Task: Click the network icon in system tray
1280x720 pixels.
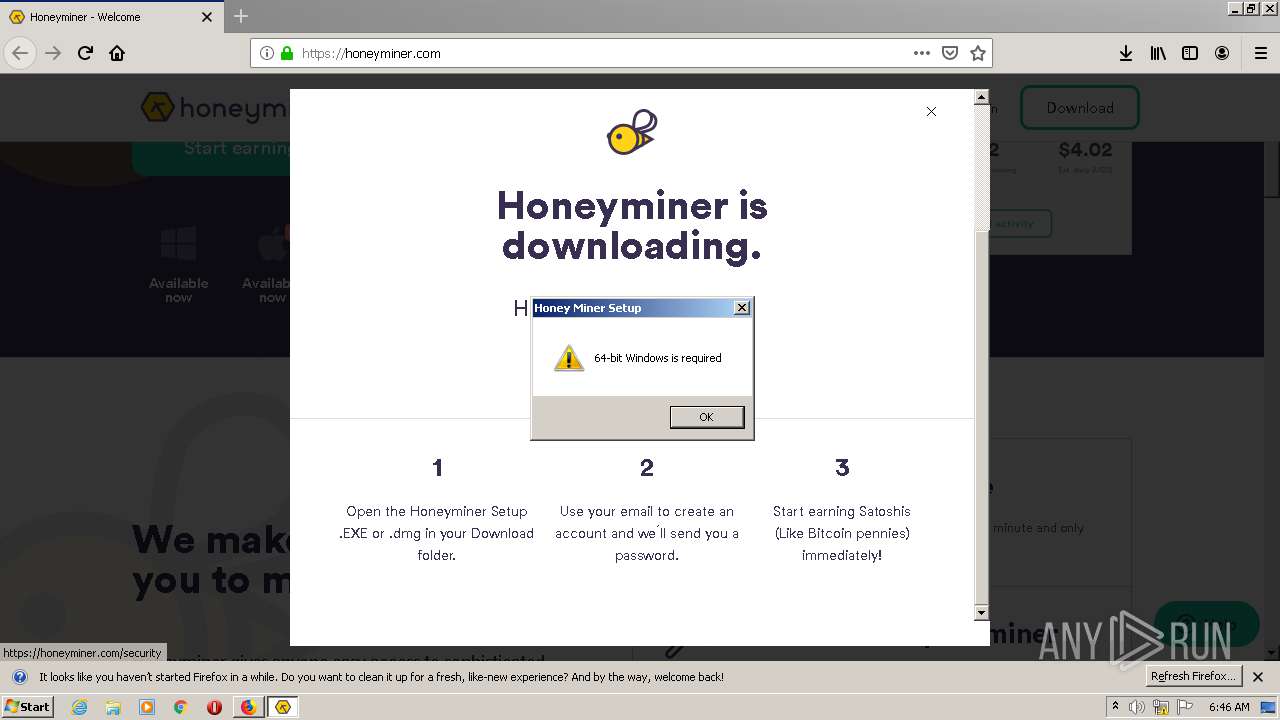Action: [1162, 708]
